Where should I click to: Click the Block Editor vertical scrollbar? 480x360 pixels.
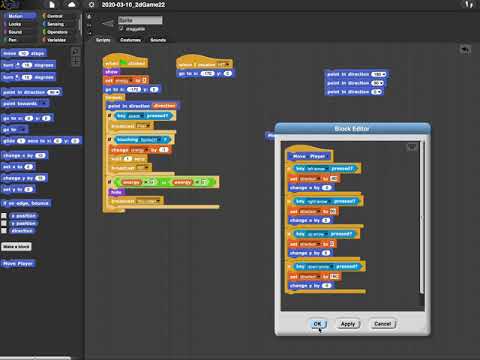click(x=422, y=217)
